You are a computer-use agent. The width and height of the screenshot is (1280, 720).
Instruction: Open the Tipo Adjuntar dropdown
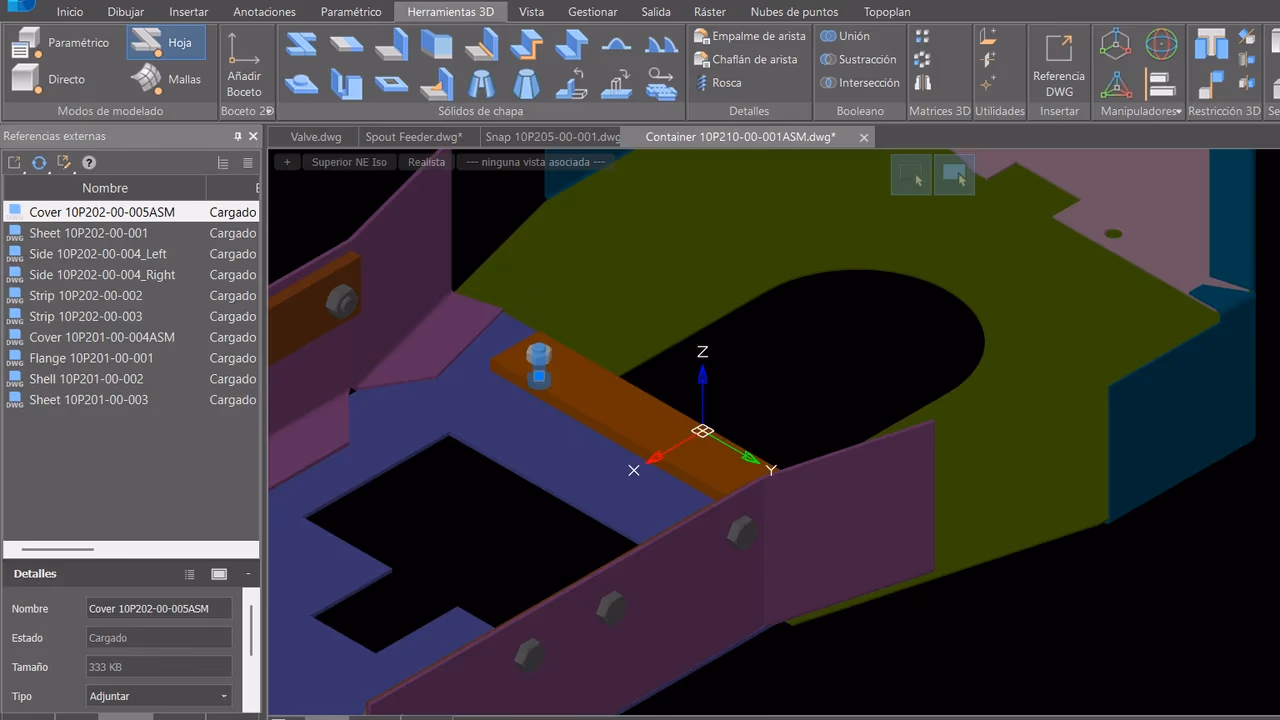(x=159, y=696)
